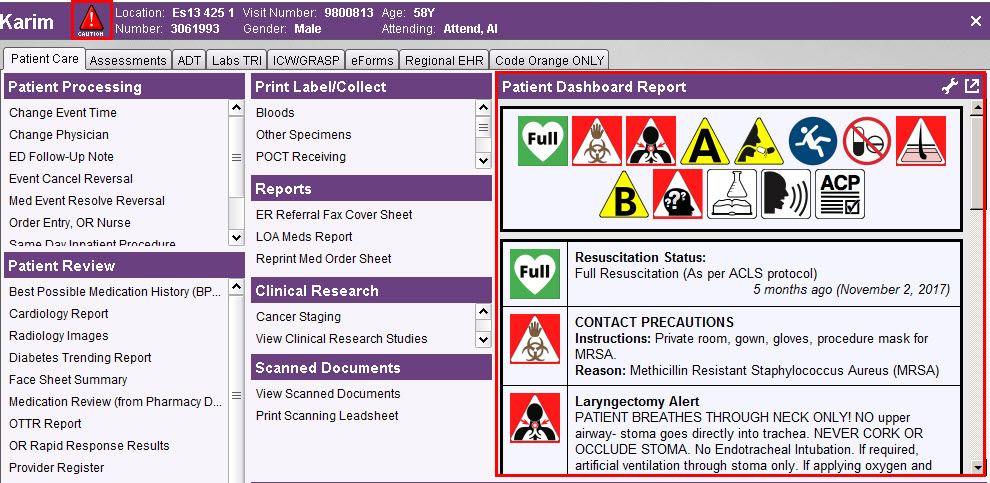Select Print Scanning Leadsheet

[x=327, y=416]
